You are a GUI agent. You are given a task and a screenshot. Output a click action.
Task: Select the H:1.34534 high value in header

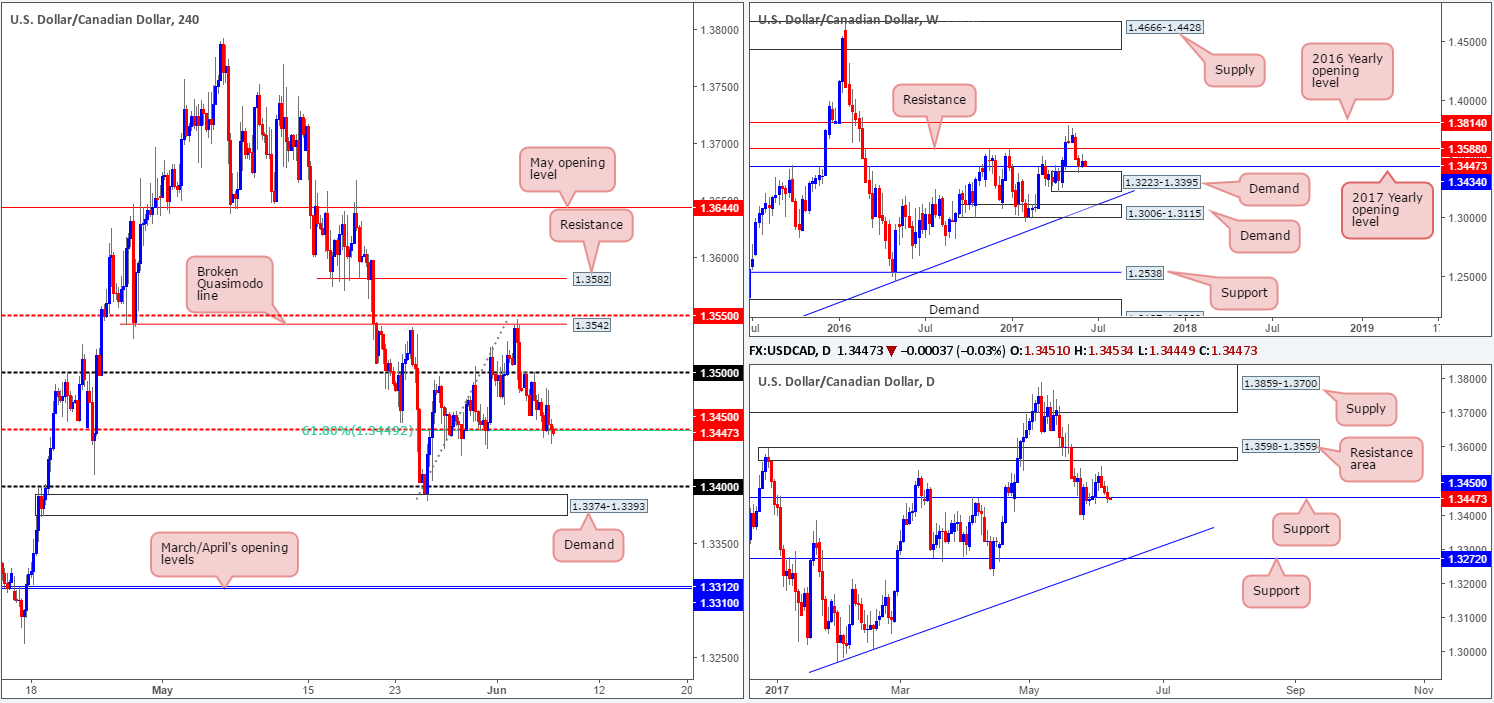click(x=1104, y=353)
